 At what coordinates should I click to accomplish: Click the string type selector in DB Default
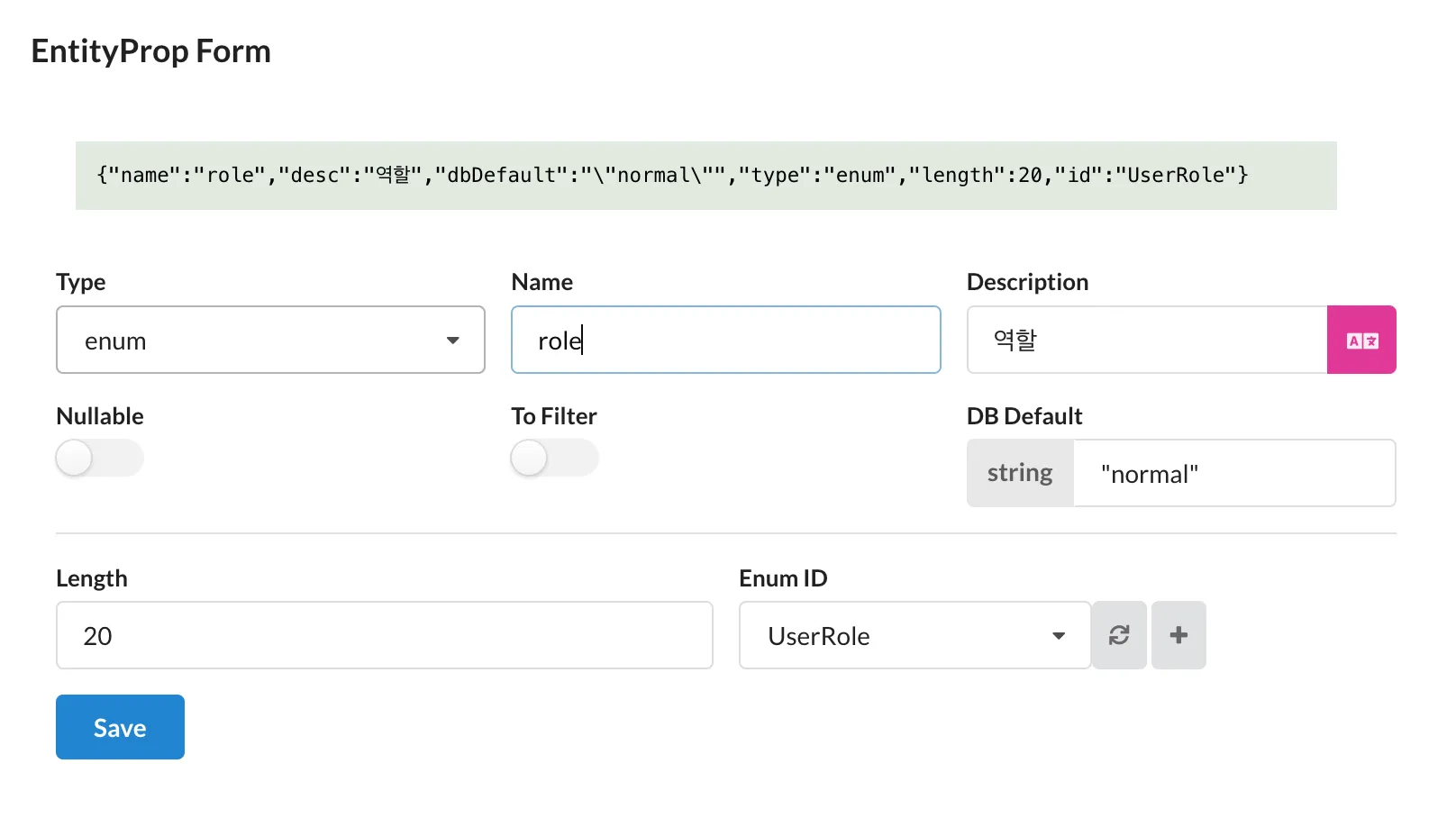[1019, 473]
